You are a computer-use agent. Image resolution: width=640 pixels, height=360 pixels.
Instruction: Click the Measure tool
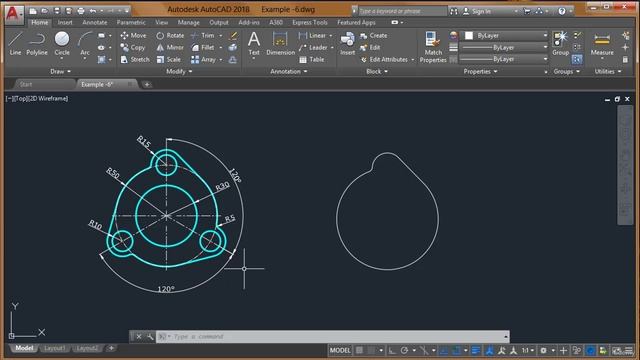[x=602, y=44]
